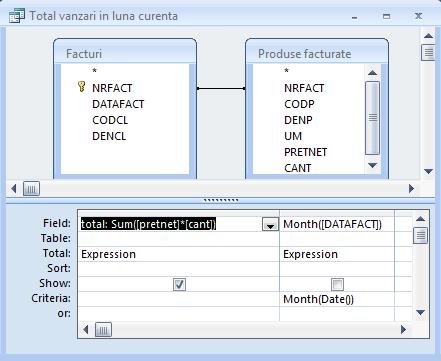Click the NRFACT primary key icon
This screenshot has width=441, height=361.
coord(81,87)
